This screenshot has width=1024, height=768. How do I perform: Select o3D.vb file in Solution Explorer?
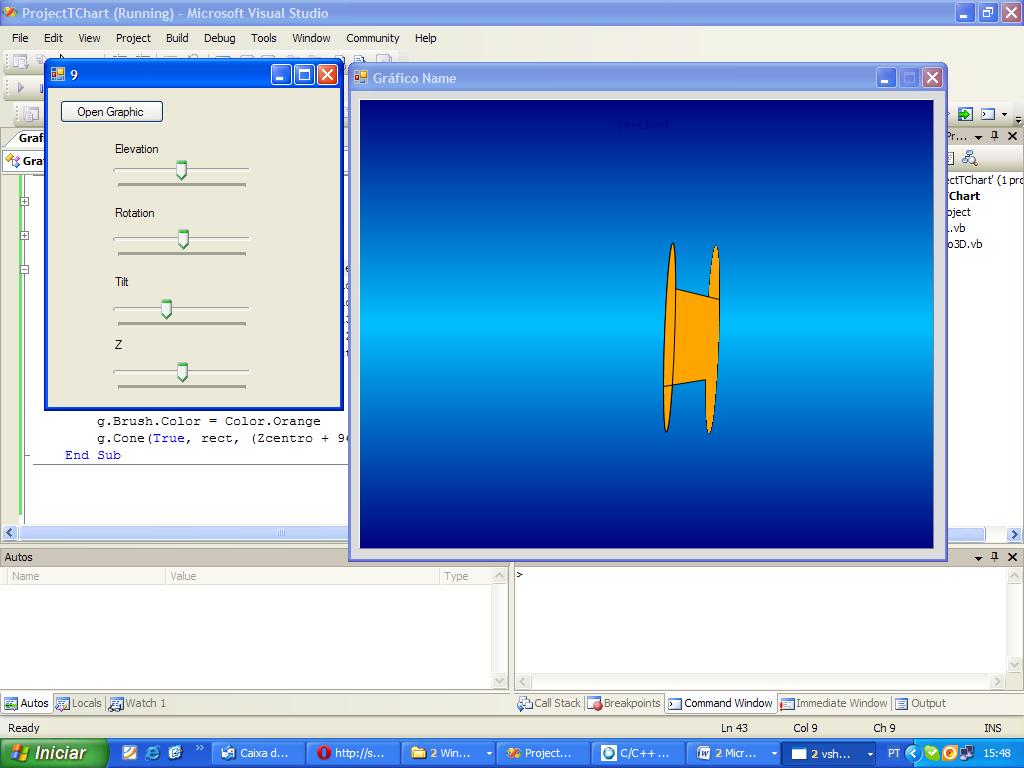pyautogui.click(x=965, y=244)
